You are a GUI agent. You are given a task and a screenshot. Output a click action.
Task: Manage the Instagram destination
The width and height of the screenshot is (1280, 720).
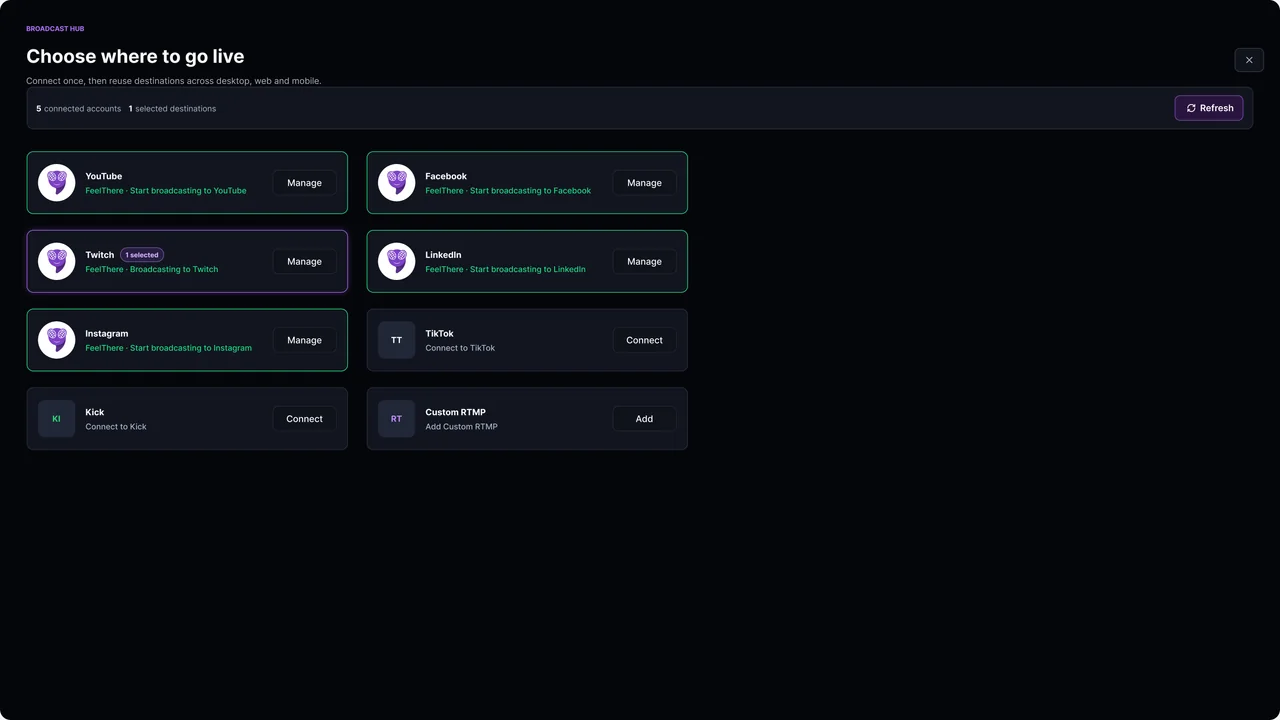305,340
